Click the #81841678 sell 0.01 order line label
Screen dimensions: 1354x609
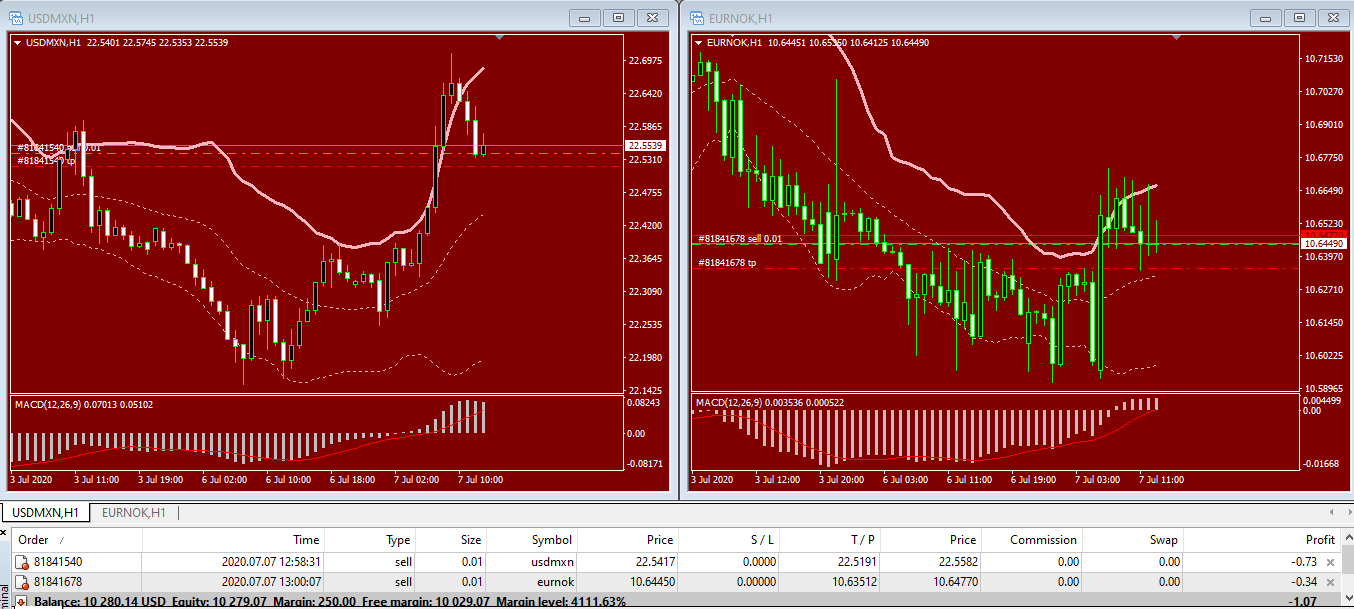[x=740, y=238]
